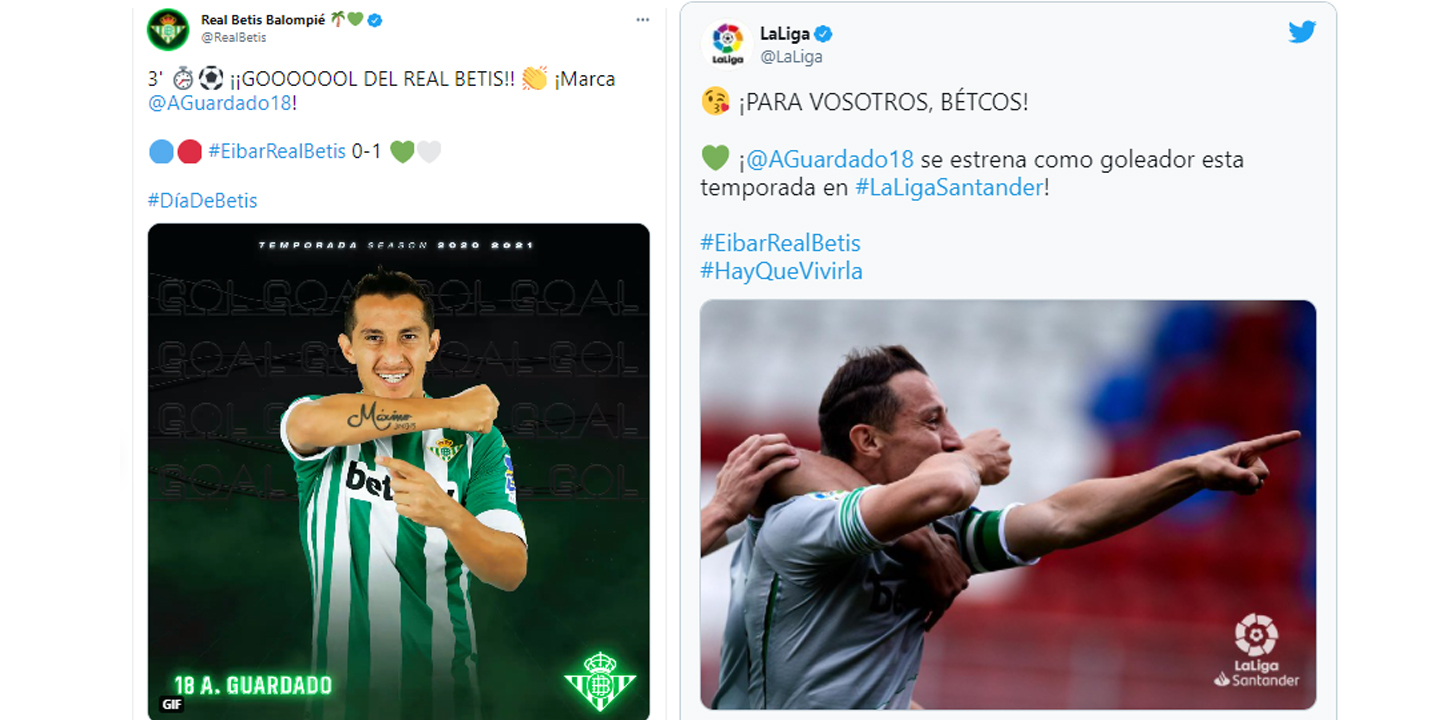Click the Real Betis crest in the GIF
This screenshot has height=720, width=1440.
[x=599, y=681]
